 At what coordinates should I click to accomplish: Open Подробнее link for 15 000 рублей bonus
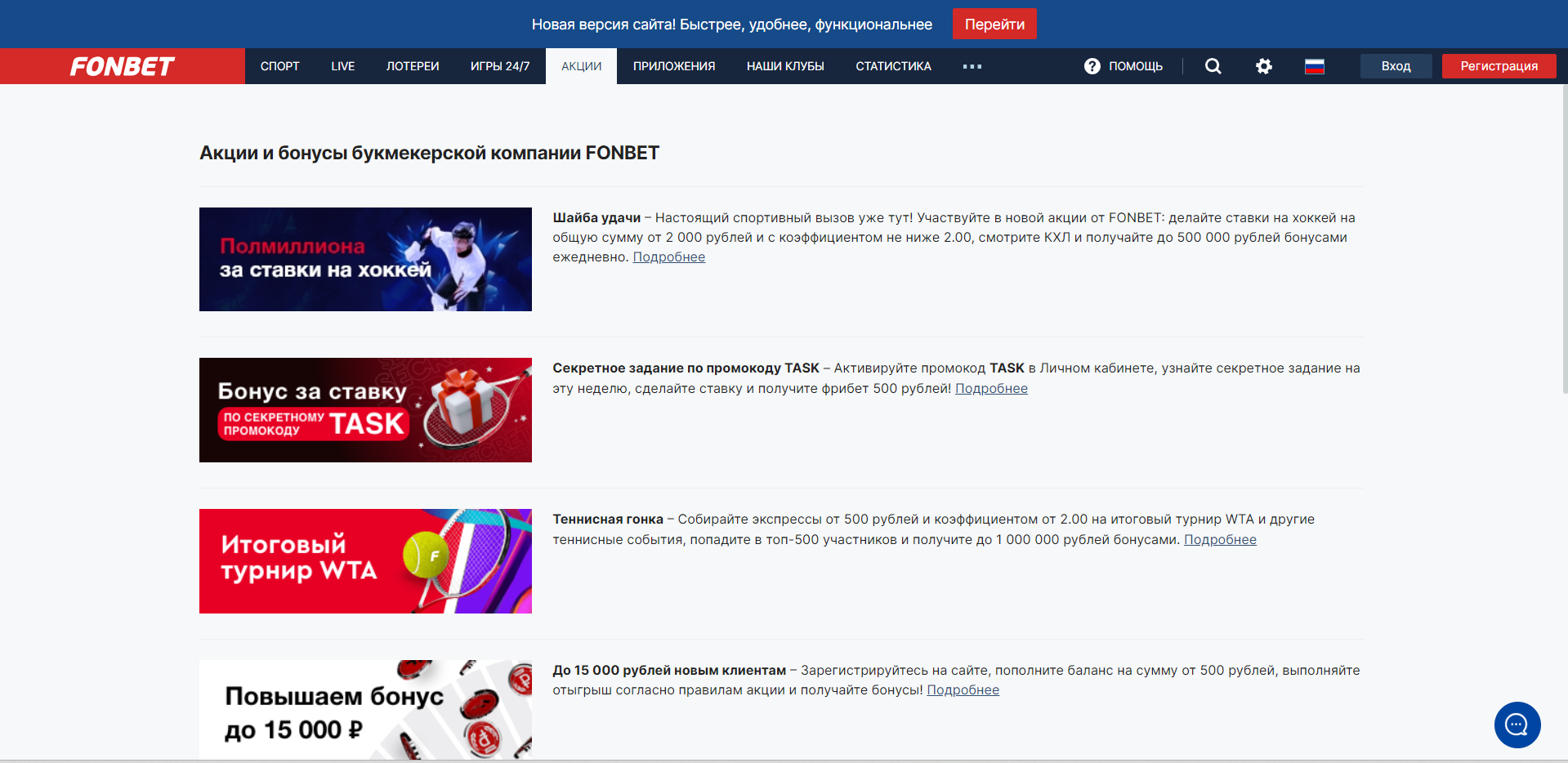963,690
